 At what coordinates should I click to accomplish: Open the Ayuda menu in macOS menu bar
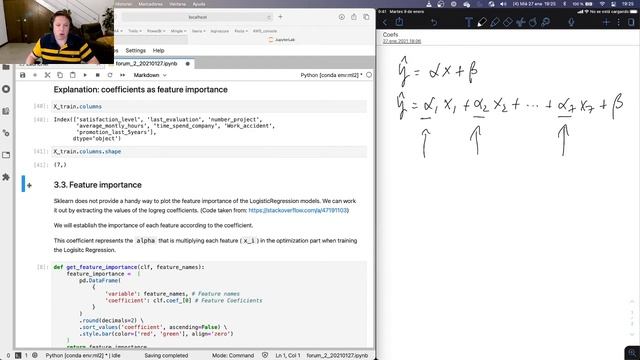pyautogui.click(x=199, y=4)
